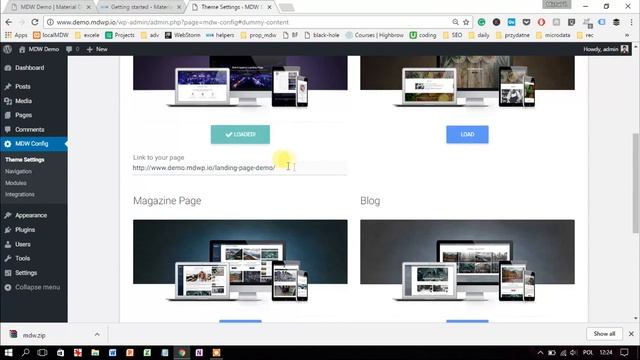This screenshot has height=360, width=640.
Task: Open the Pocket extension icon
Action: [x=527, y=22]
